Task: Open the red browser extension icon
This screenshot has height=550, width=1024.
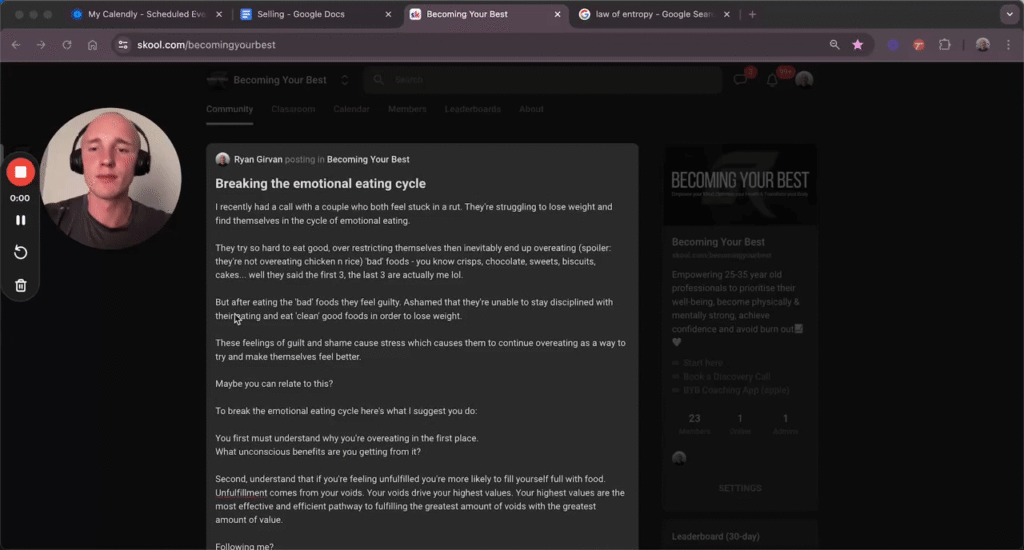Action: [x=919, y=45]
